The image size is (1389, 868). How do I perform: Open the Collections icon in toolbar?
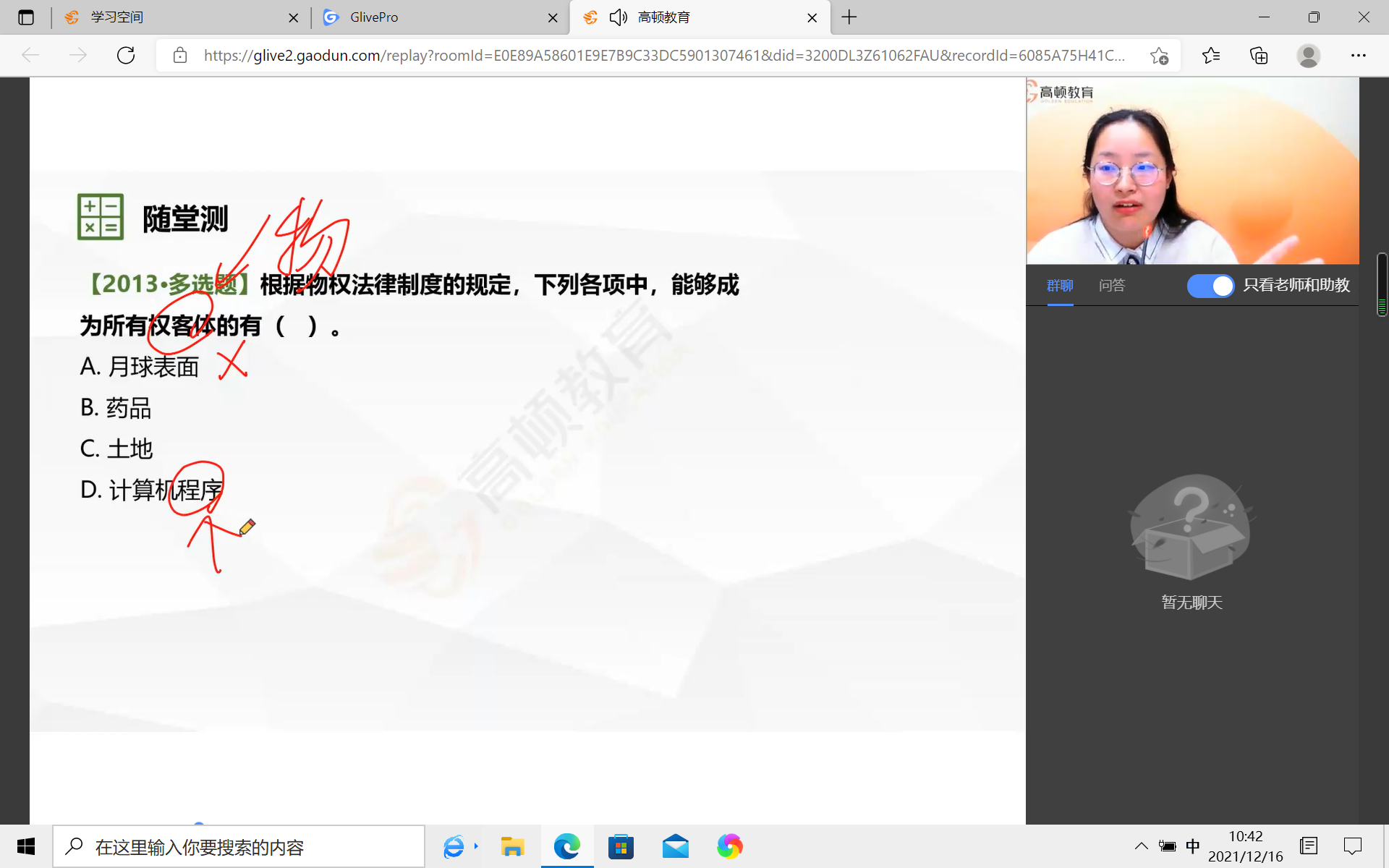pos(1259,56)
